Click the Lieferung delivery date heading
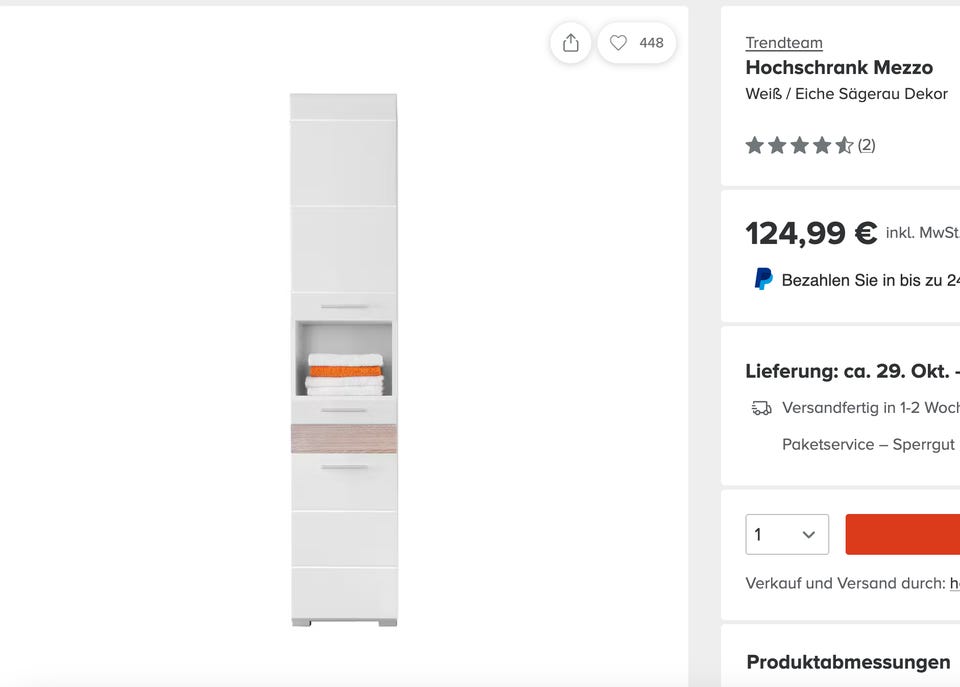 click(851, 371)
